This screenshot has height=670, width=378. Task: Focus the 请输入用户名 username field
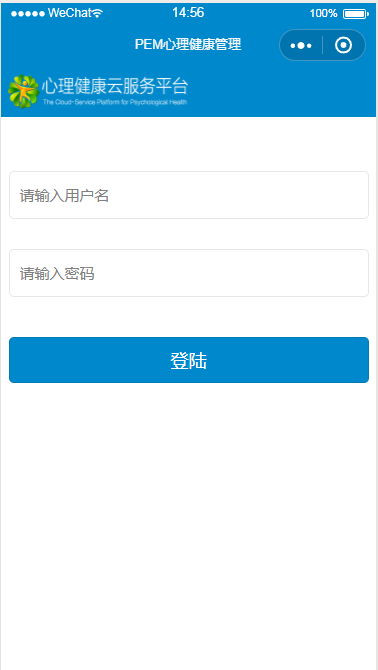pyautogui.click(x=189, y=195)
